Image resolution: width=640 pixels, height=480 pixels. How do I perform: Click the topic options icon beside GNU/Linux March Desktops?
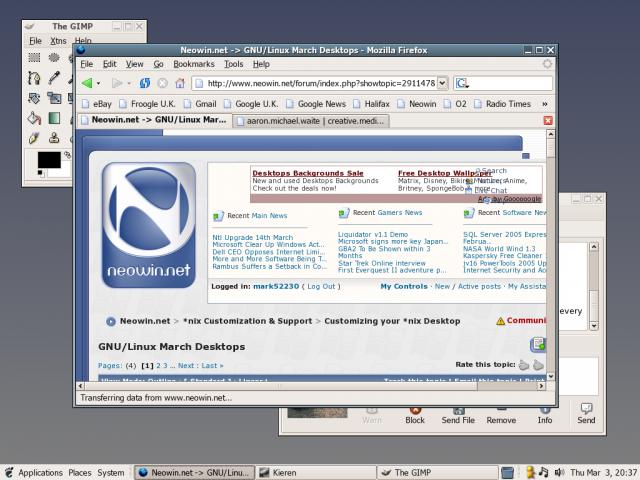coord(538,345)
